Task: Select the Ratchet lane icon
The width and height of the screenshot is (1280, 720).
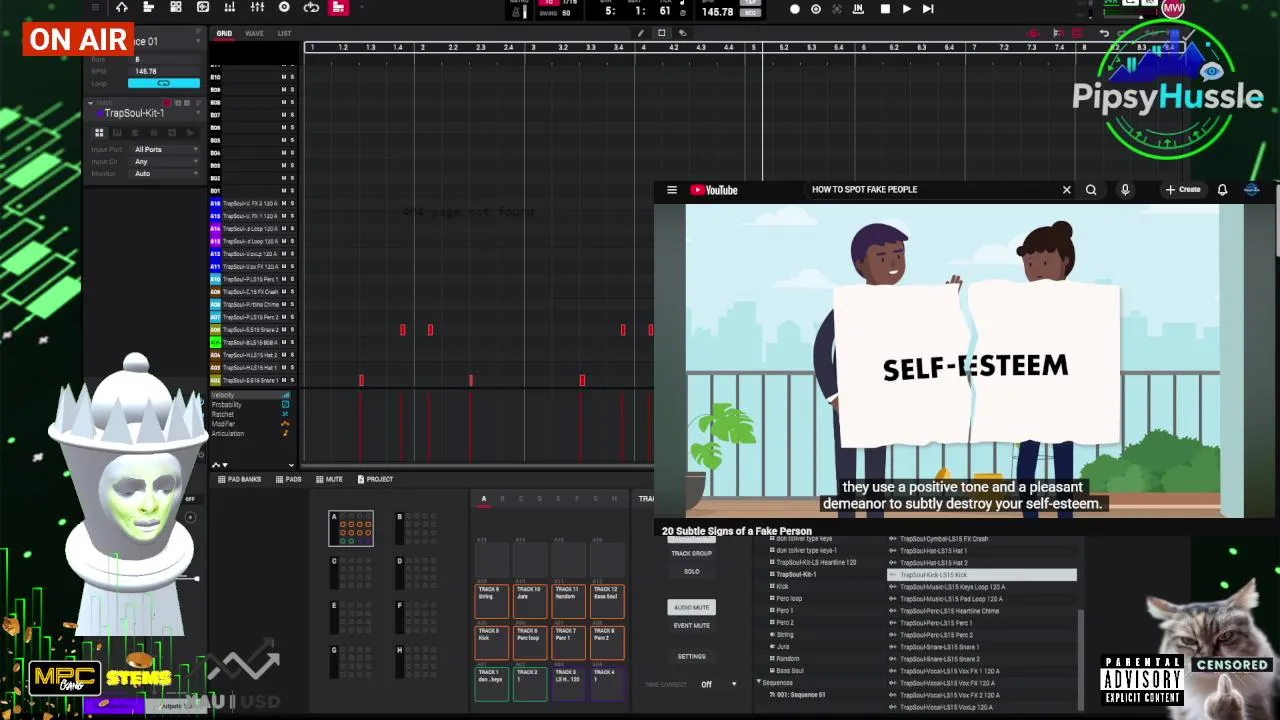Action: 285,414
